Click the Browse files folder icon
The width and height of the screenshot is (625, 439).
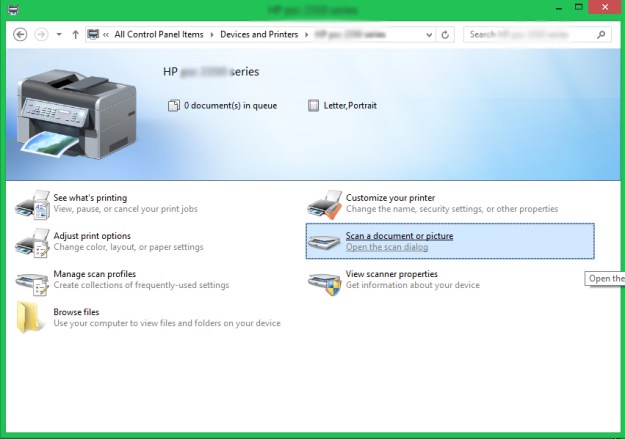tap(30, 318)
